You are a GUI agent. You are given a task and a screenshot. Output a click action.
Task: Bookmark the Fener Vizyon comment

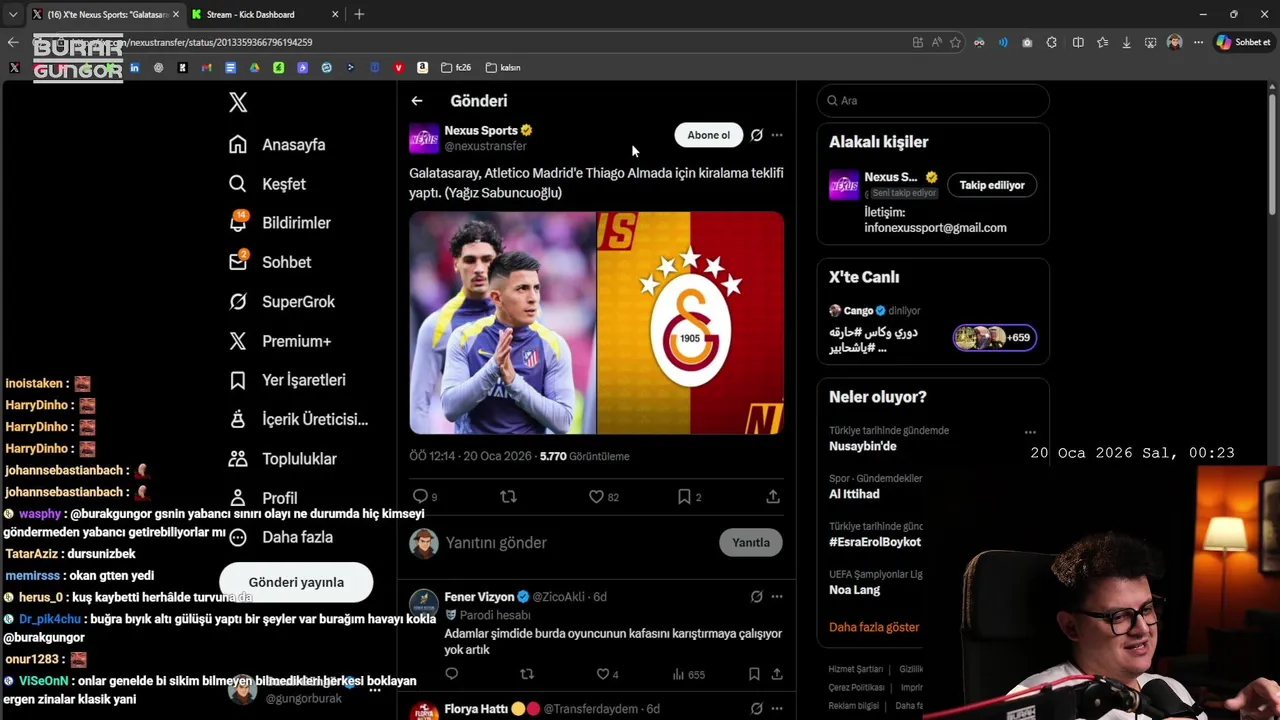click(x=754, y=674)
